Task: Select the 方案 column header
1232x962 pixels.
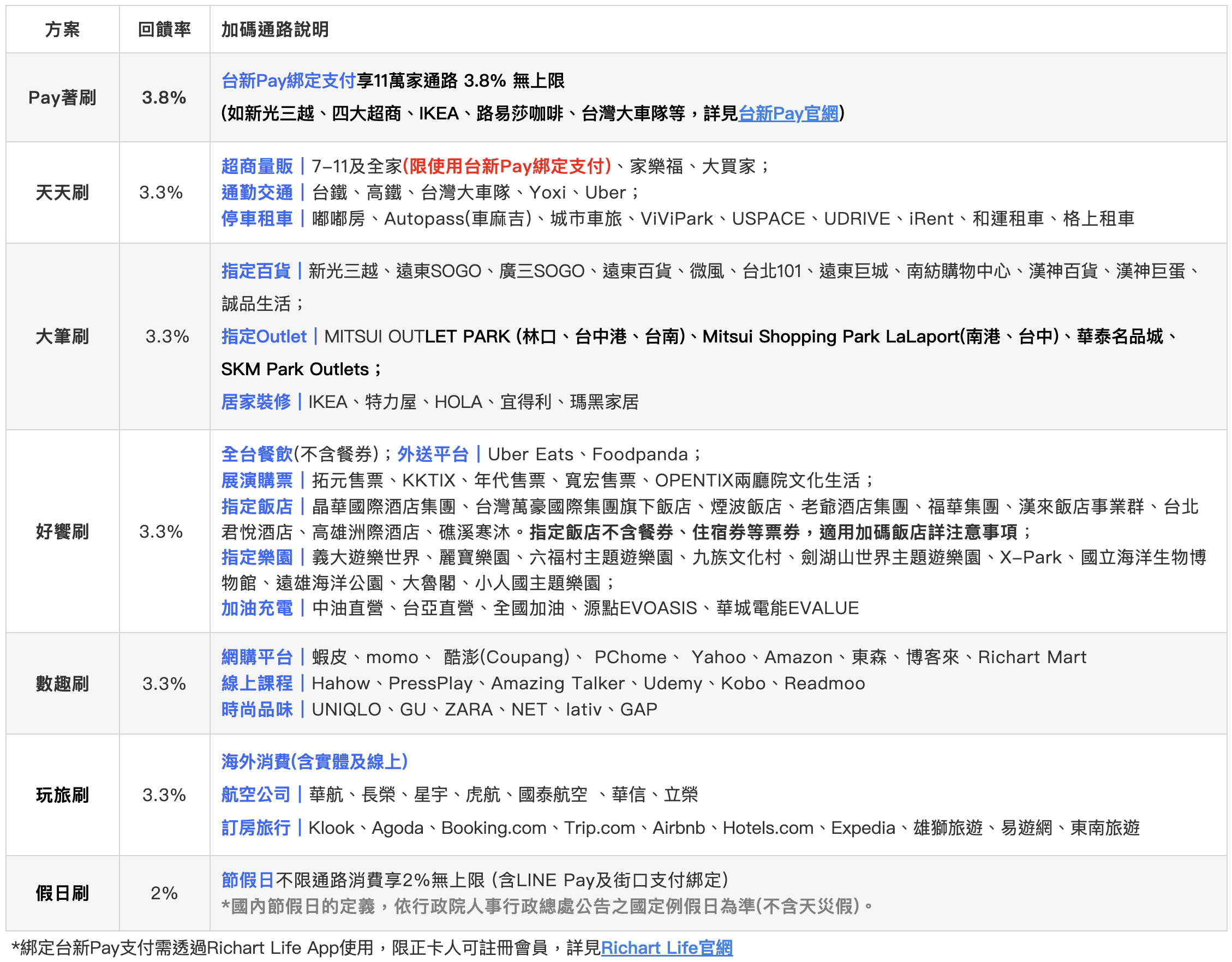Action: point(62,29)
